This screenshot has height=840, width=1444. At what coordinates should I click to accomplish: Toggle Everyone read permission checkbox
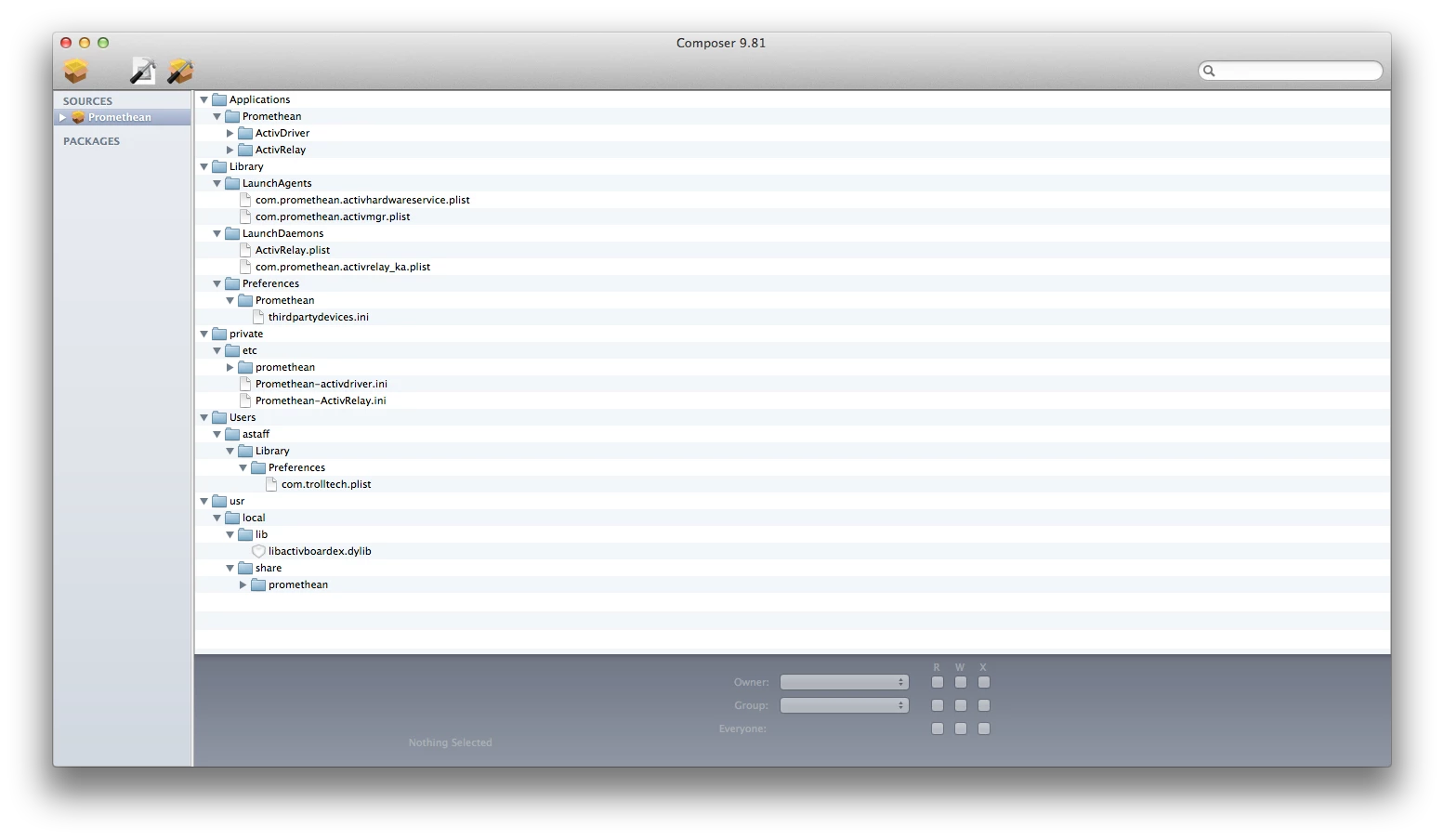click(x=938, y=728)
